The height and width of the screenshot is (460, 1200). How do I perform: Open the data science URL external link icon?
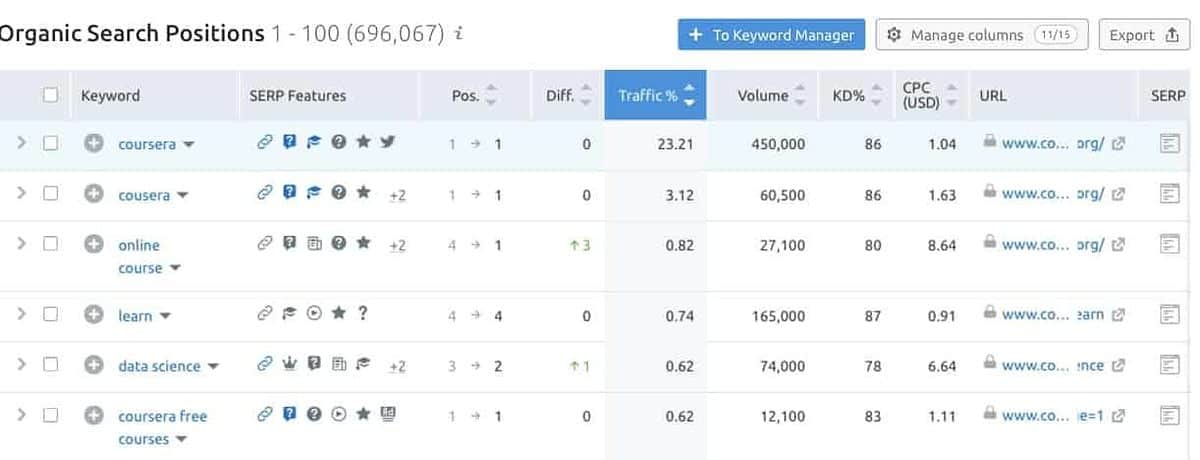pyautogui.click(x=1119, y=367)
